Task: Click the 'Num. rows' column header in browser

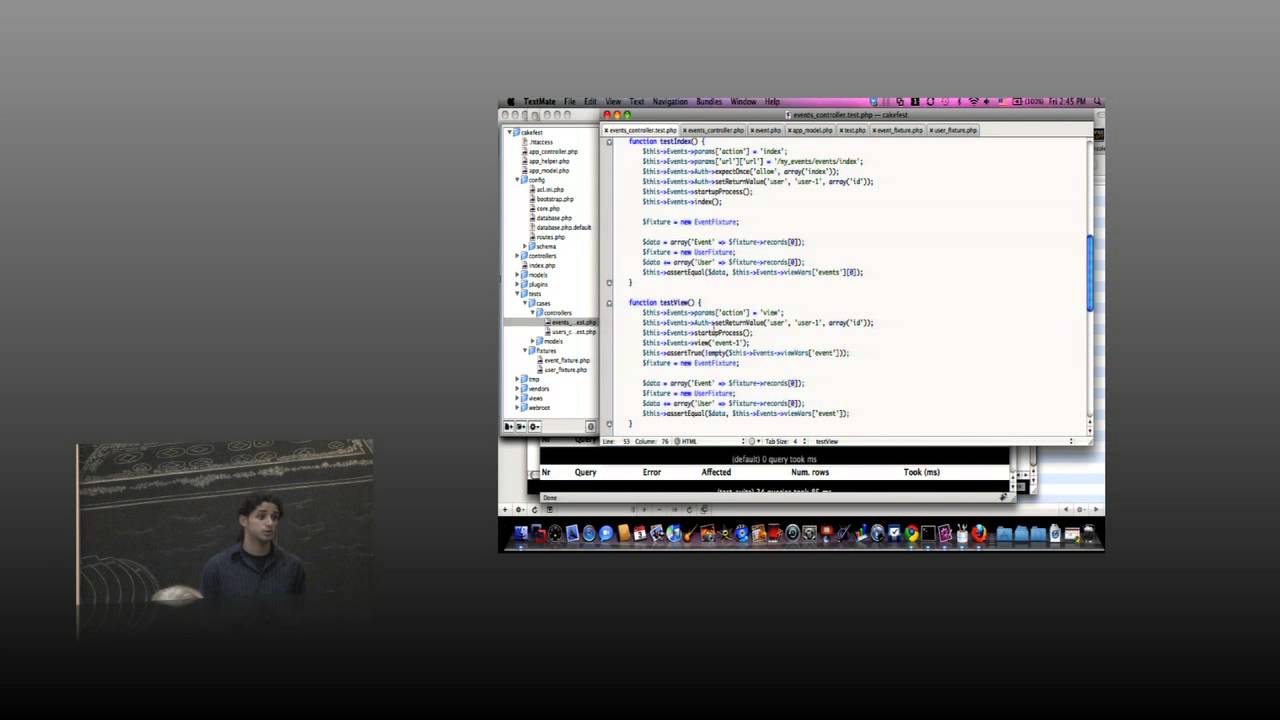Action: [810, 472]
